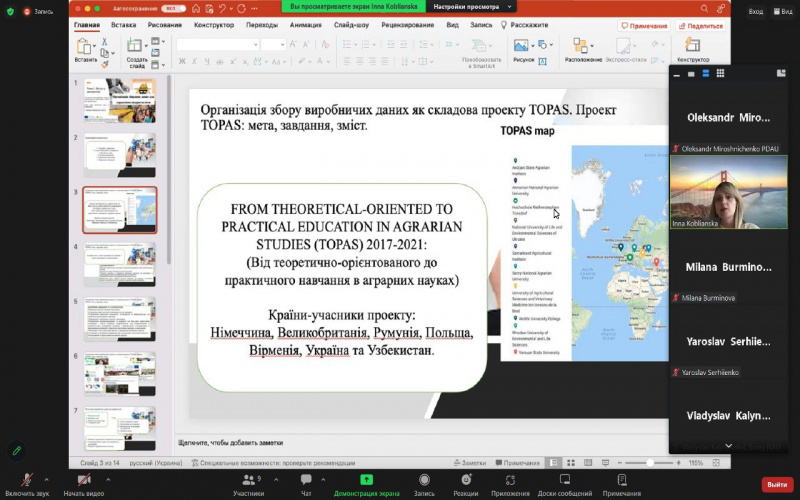Click the Поделиться share button
Viewport: 800px width, 500px height.
point(701,26)
